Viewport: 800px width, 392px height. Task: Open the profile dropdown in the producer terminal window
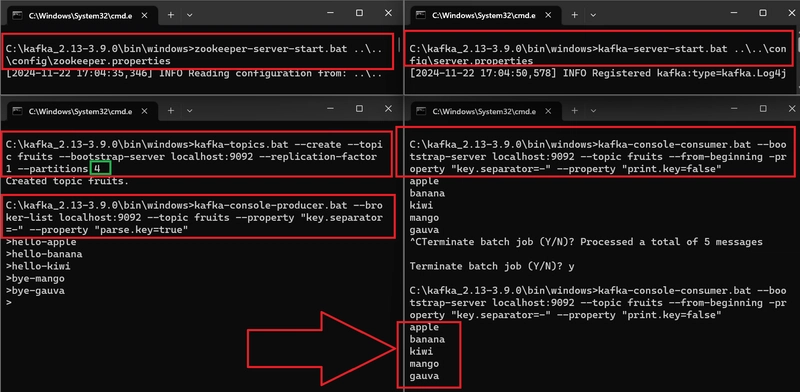[x=189, y=111]
